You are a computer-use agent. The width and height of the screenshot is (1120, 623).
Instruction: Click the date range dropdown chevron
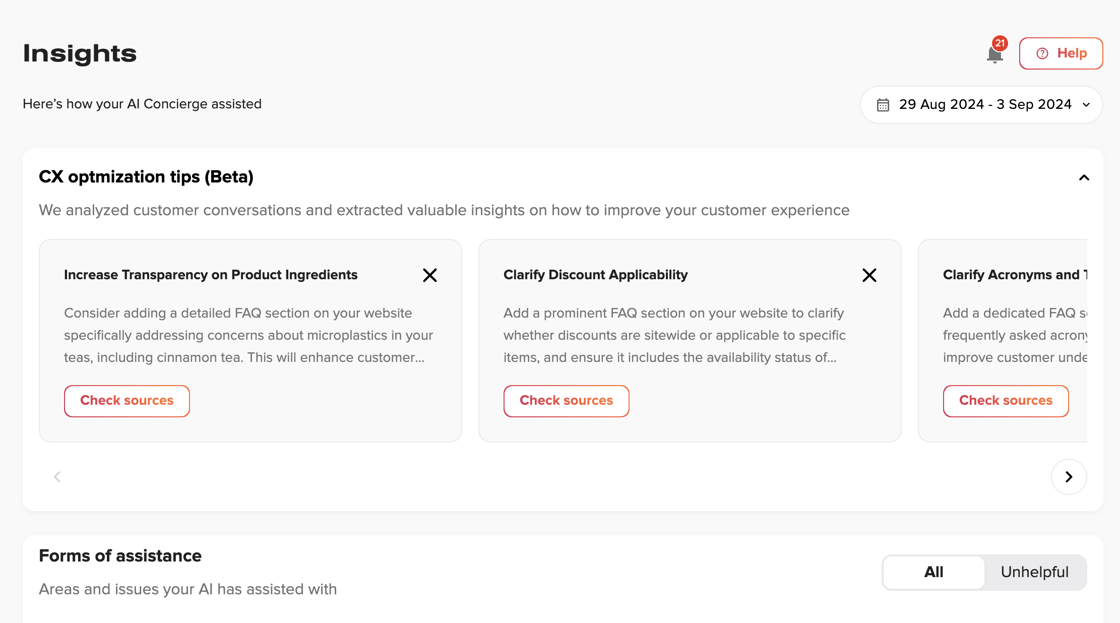[x=1086, y=105]
